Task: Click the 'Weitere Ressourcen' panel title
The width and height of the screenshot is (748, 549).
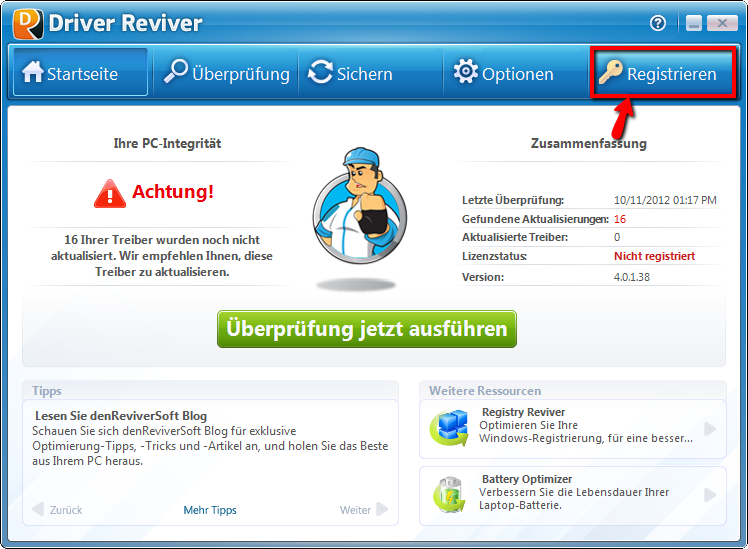Action: [485, 391]
